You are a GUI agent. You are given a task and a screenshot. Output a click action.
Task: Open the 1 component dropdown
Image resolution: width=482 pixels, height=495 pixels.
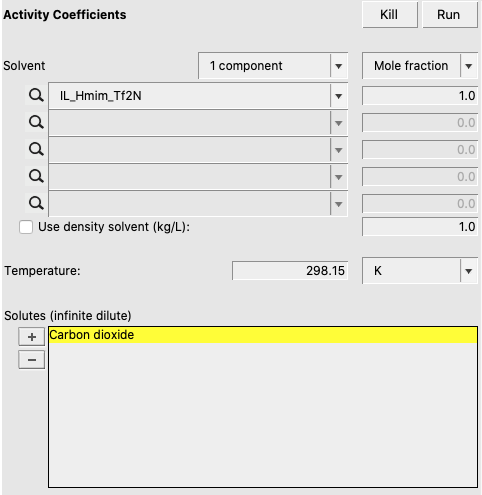click(273, 66)
